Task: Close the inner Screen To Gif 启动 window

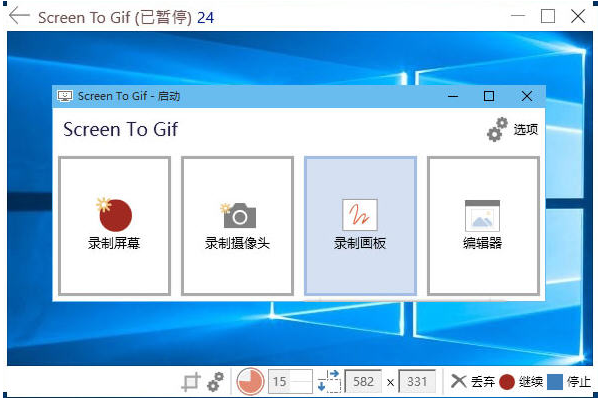Action: click(527, 96)
